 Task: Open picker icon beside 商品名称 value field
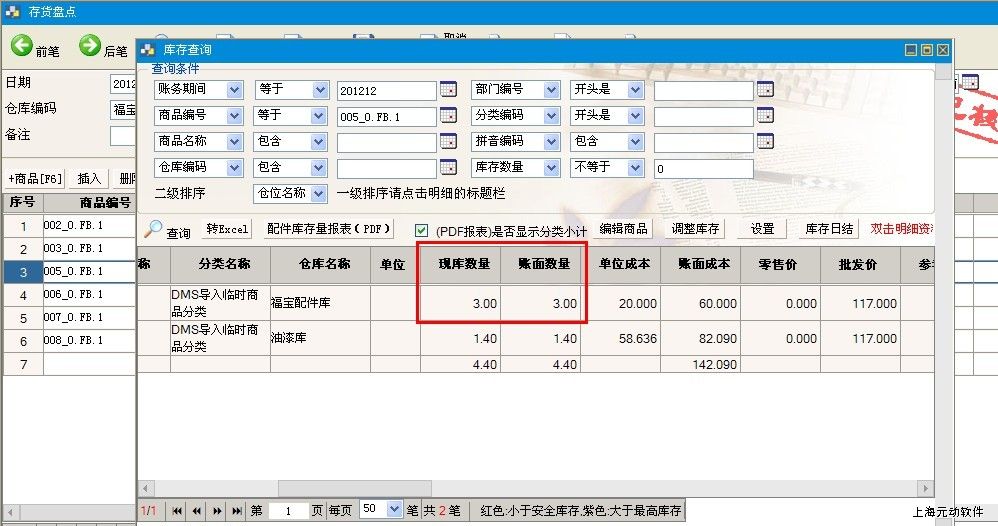tap(448, 141)
